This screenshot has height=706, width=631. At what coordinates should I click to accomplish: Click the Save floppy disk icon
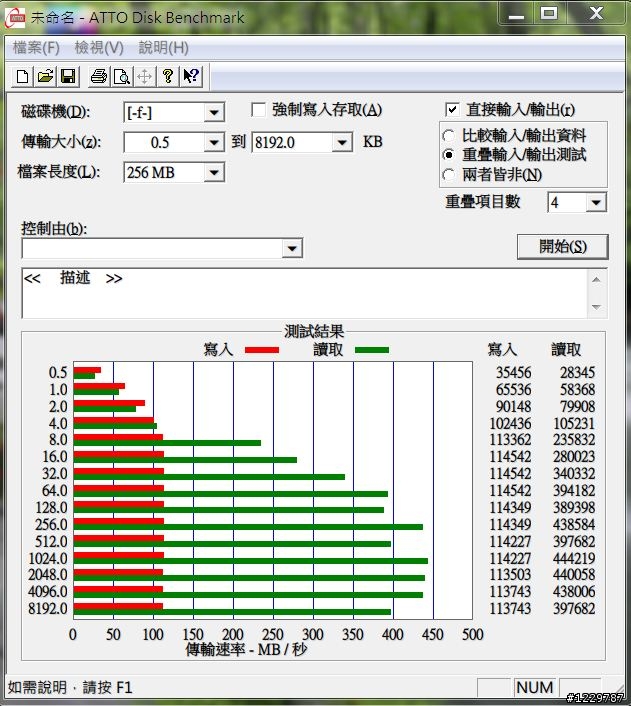pyautogui.click(x=68, y=77)
